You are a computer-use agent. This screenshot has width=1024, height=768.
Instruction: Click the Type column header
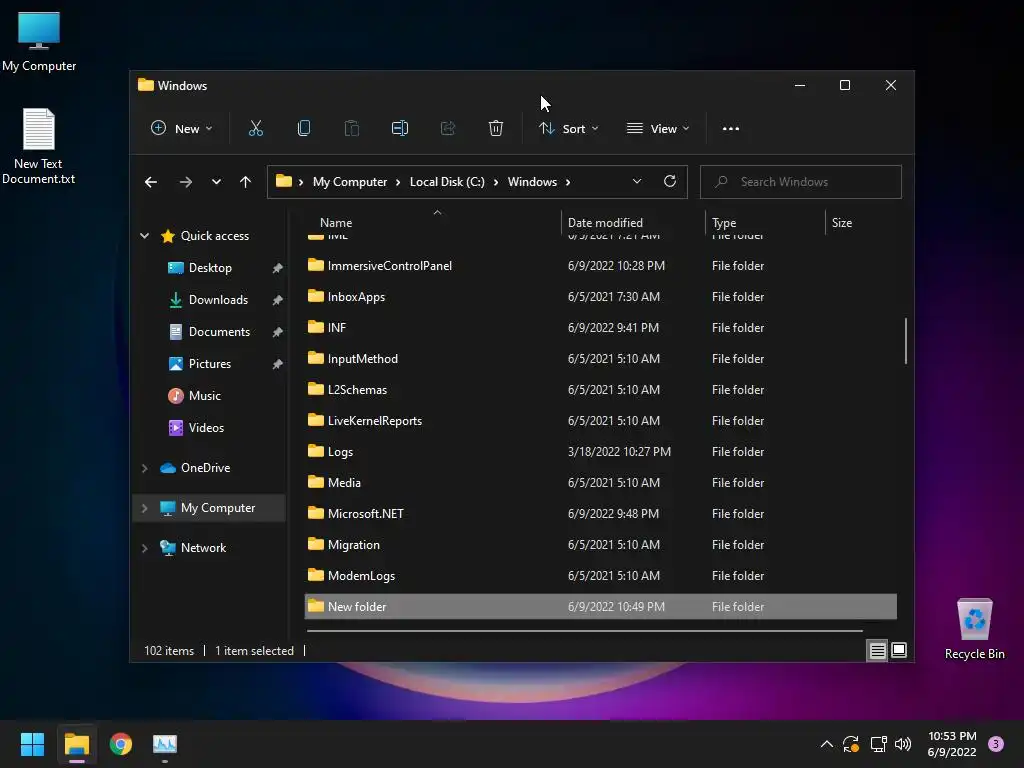[765, 223]
